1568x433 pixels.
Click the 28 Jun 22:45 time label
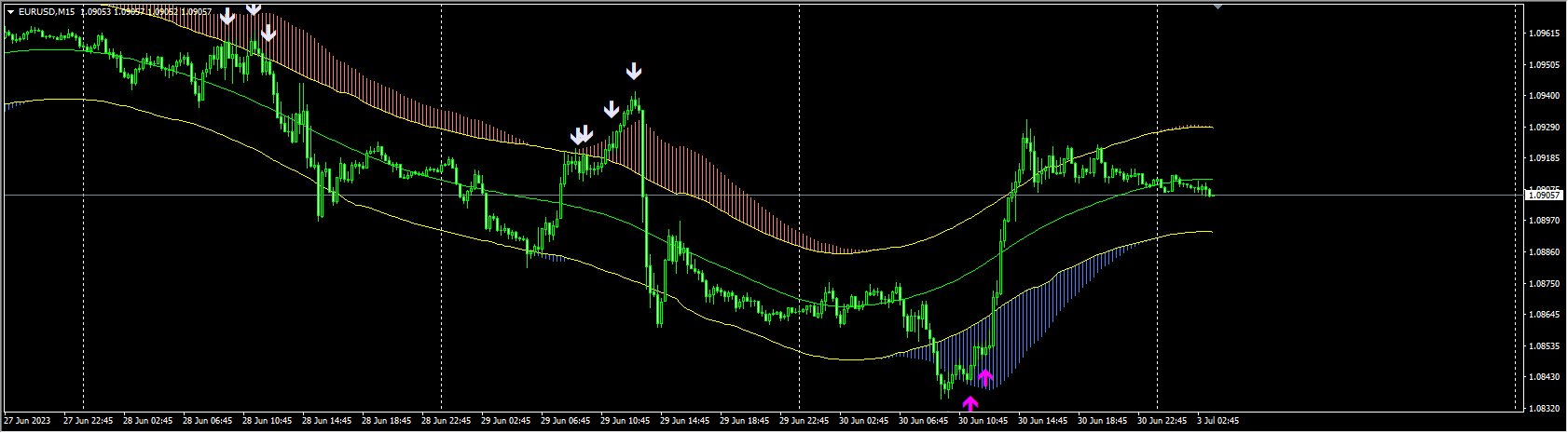[x=446, y=421]
